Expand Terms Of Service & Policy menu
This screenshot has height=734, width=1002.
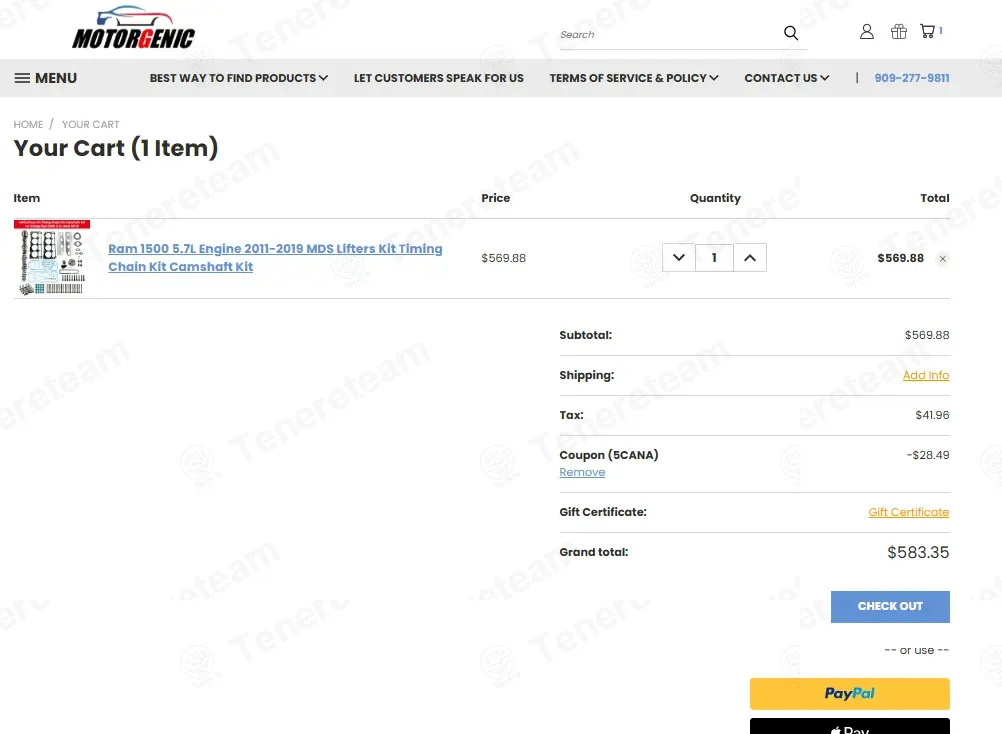pyautogui.click(x=634, y=78)
